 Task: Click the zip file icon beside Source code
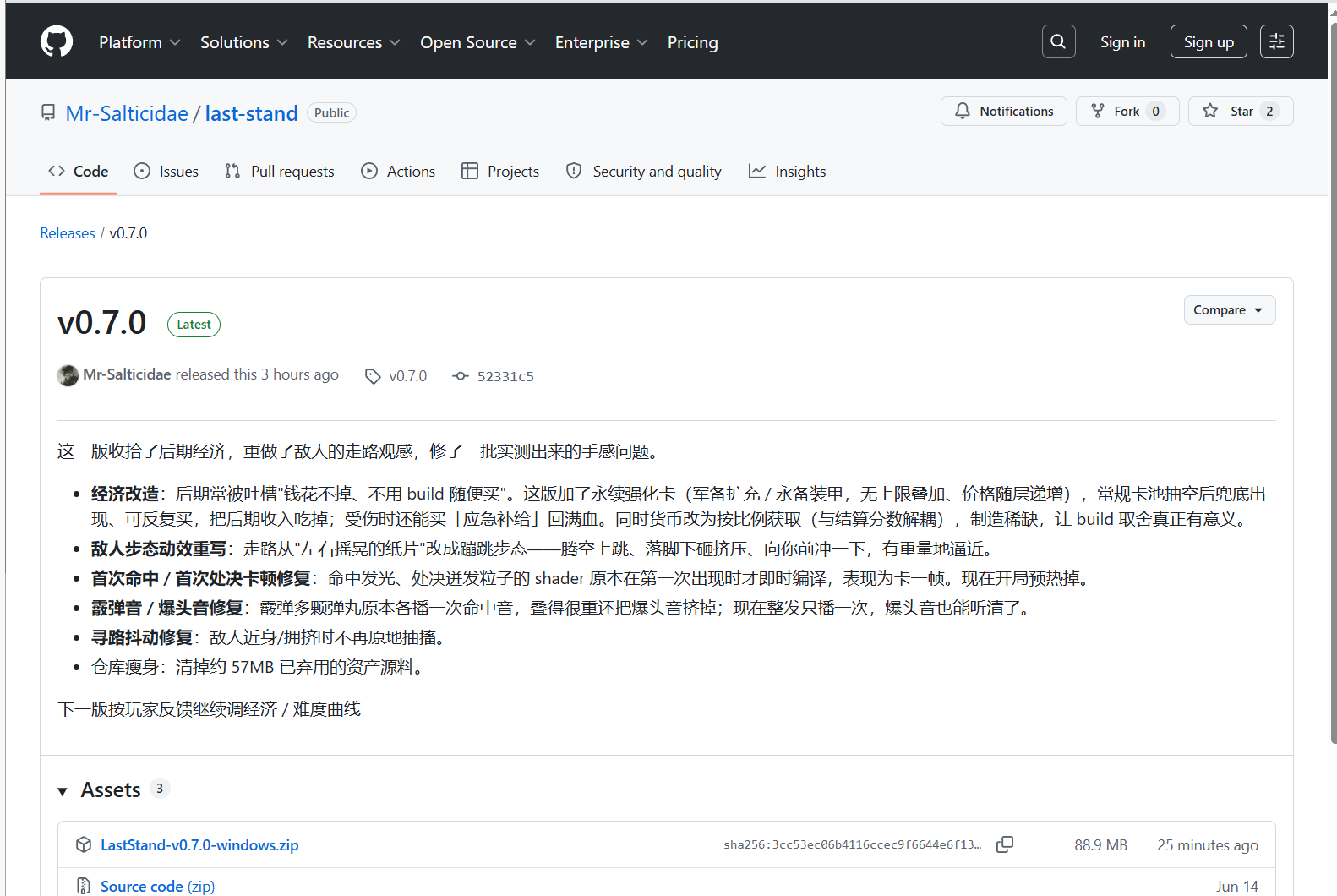tap(84, 886)
